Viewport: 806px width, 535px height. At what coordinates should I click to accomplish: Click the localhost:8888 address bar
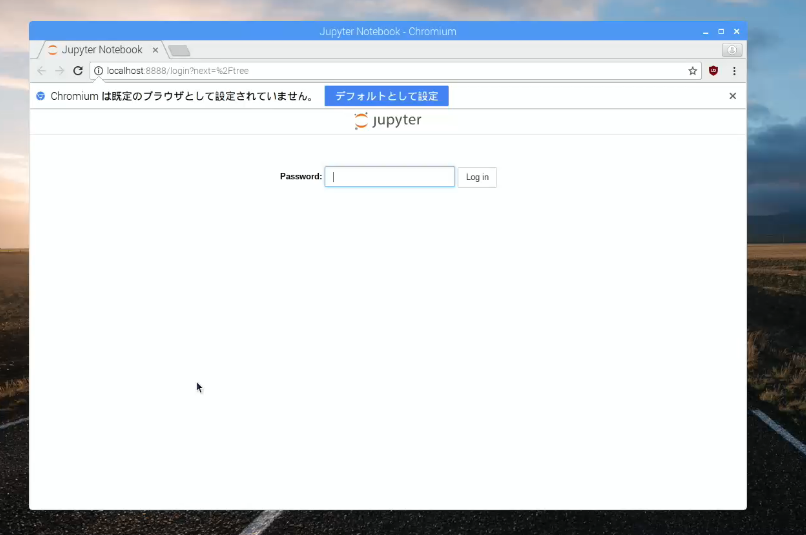pyautogui.click(x=396, y=71)
